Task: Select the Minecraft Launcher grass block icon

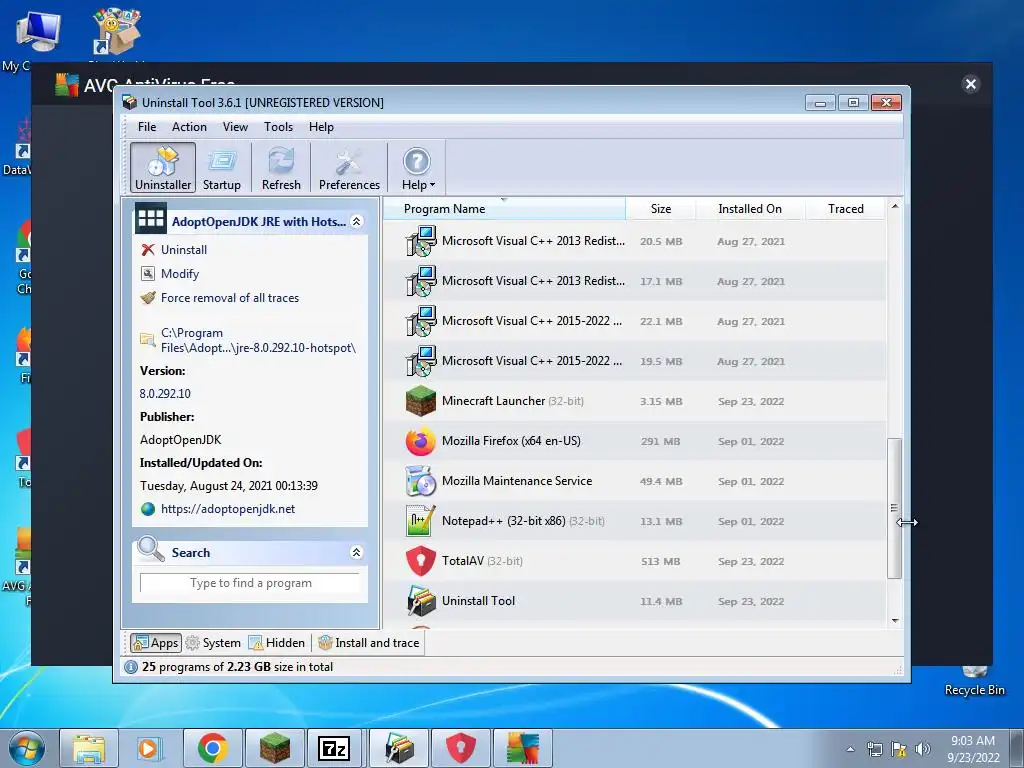Action: point(421,401)
